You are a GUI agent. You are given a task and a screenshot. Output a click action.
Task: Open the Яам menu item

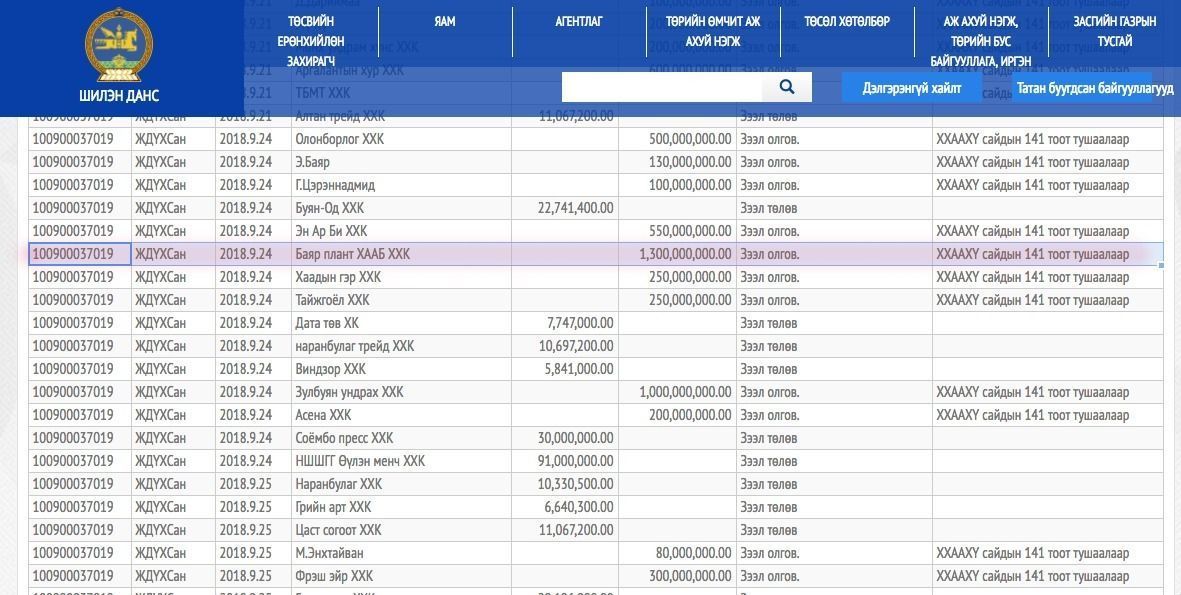coord(445,21)
